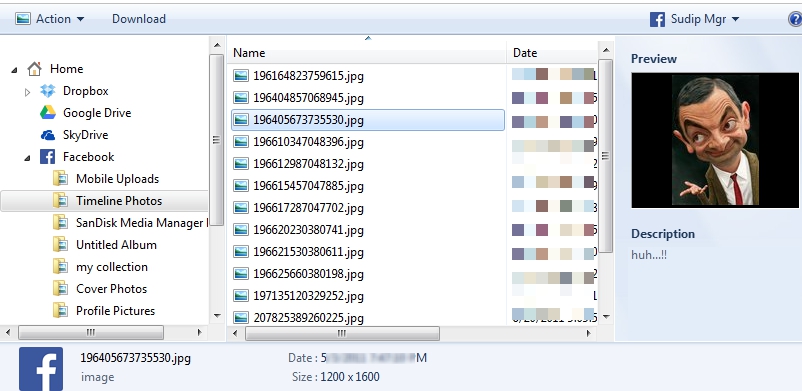Click the Download toolbar button

click(139, 19)
